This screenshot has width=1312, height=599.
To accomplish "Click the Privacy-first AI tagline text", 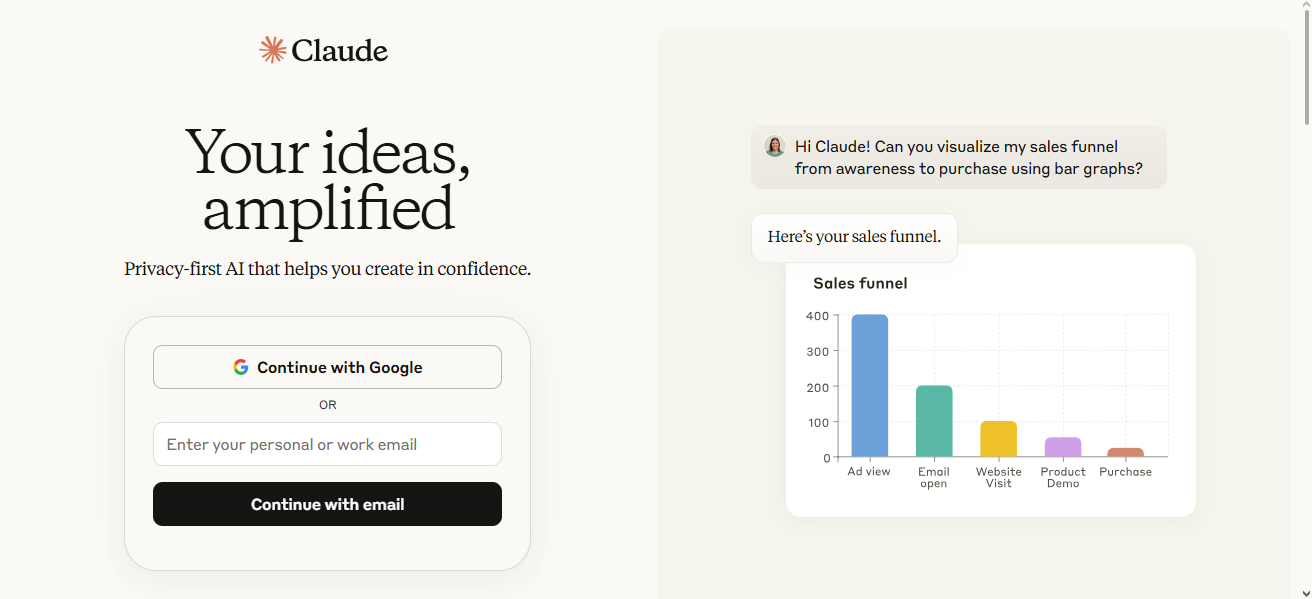I will (x=327, y=269).
